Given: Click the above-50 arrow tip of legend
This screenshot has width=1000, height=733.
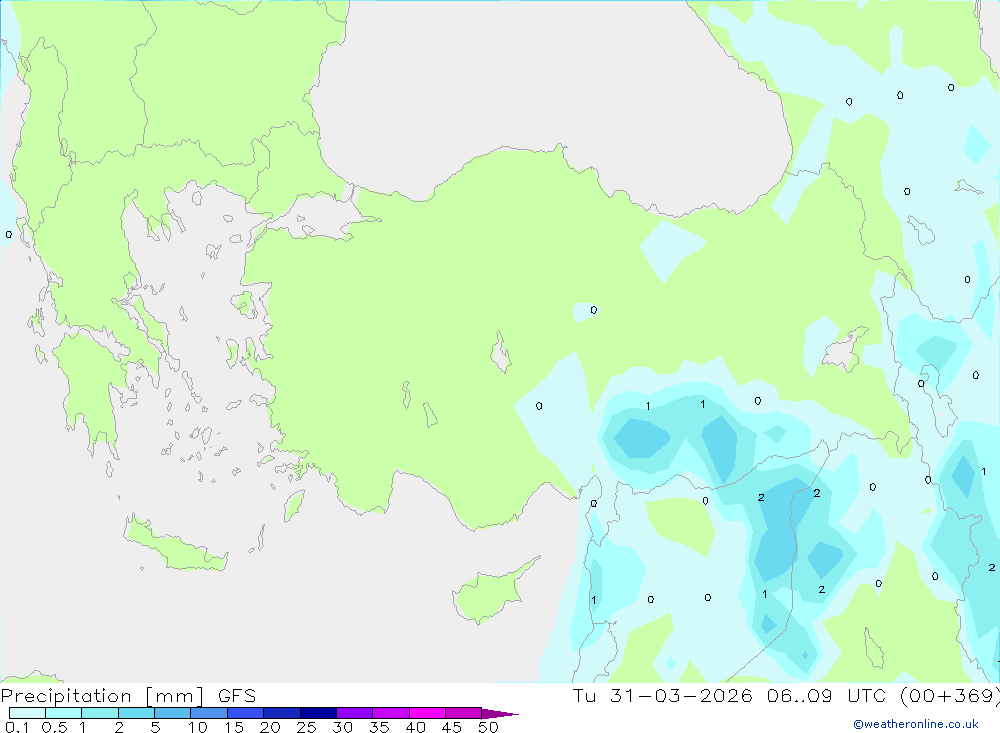Looking at the screenshot, I should [500, 714].
